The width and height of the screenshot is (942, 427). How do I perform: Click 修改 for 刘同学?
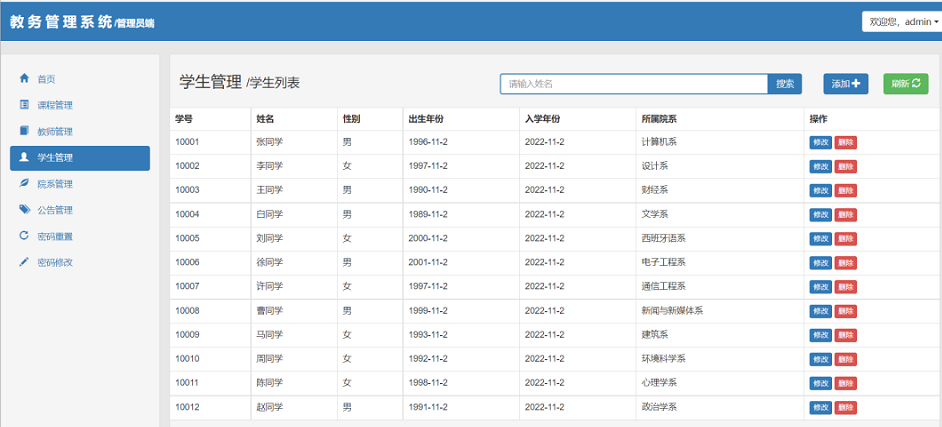pyautogui.click(x=820, y=238)
